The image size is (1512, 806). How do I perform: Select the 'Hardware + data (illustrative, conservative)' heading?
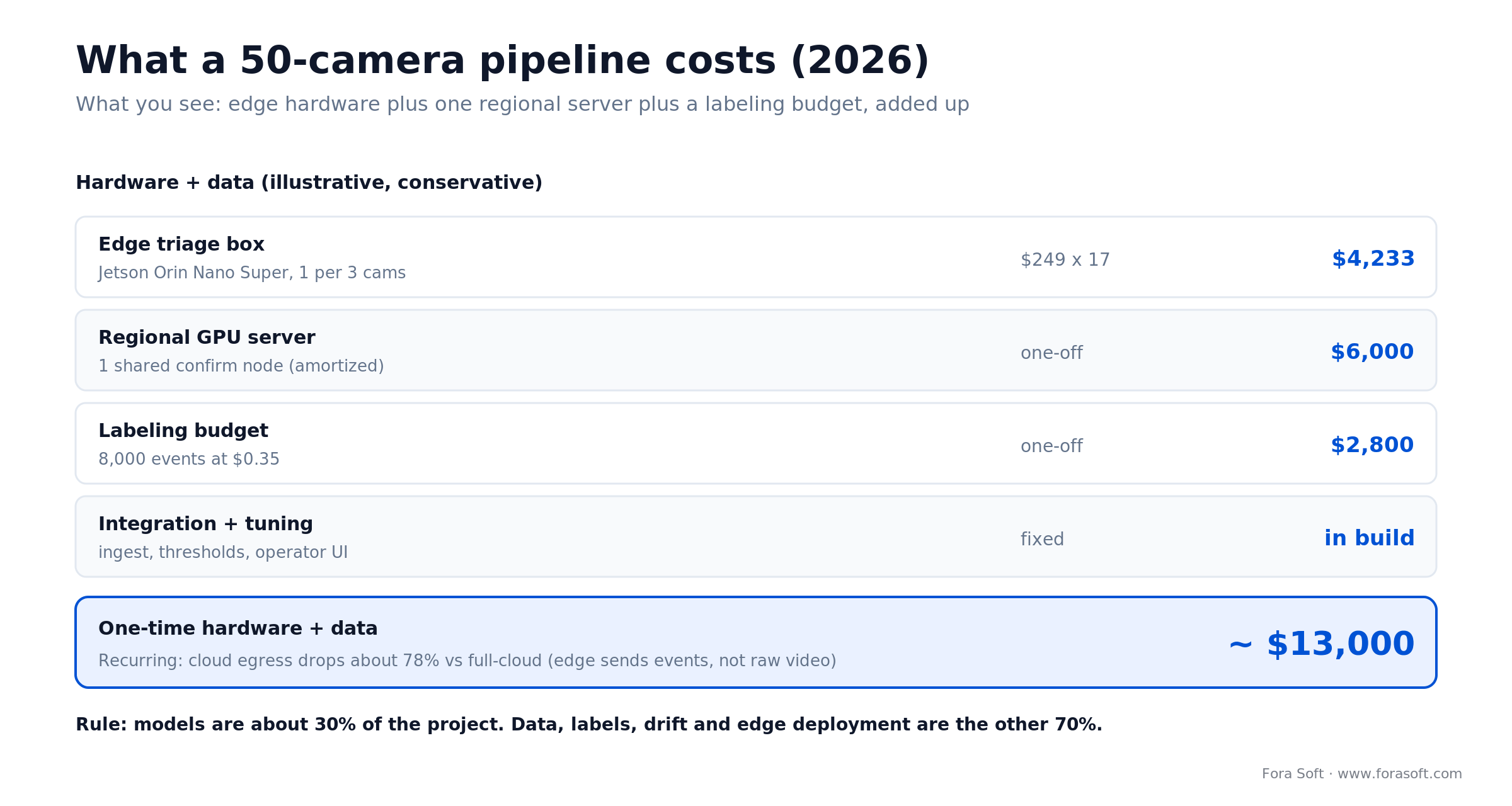point(309,183)
